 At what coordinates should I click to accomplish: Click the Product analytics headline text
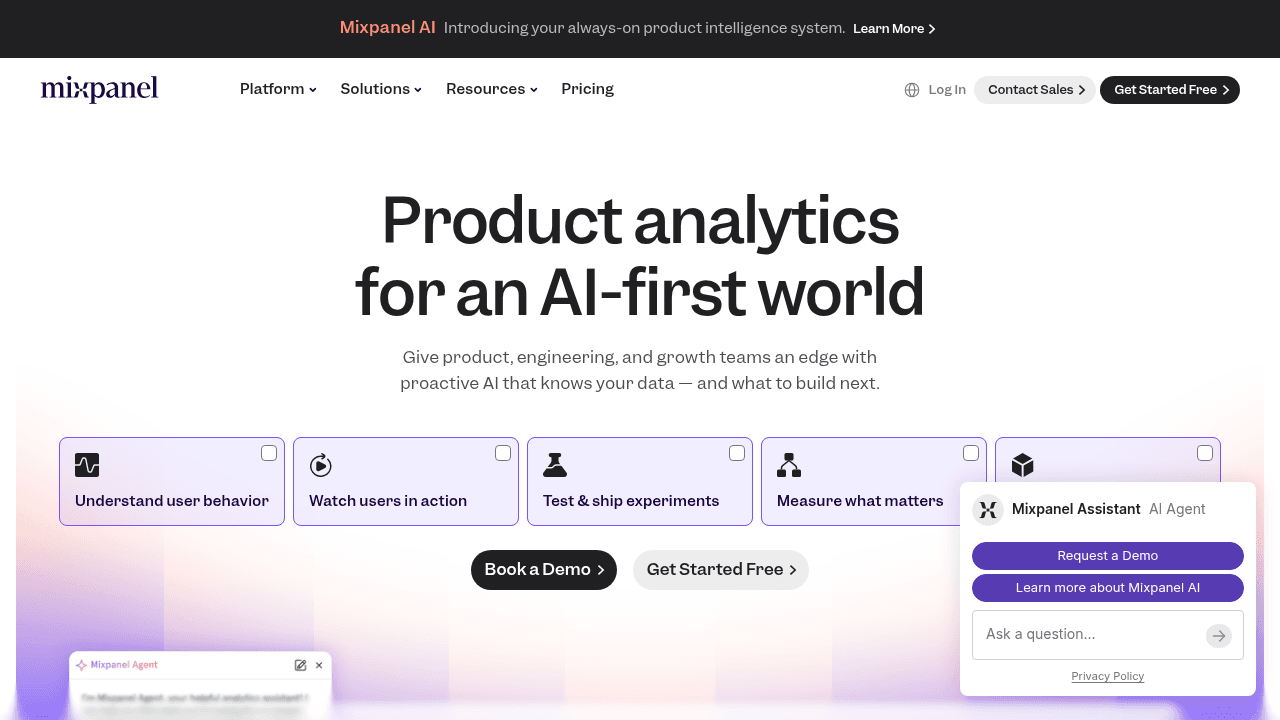point(640,256)
